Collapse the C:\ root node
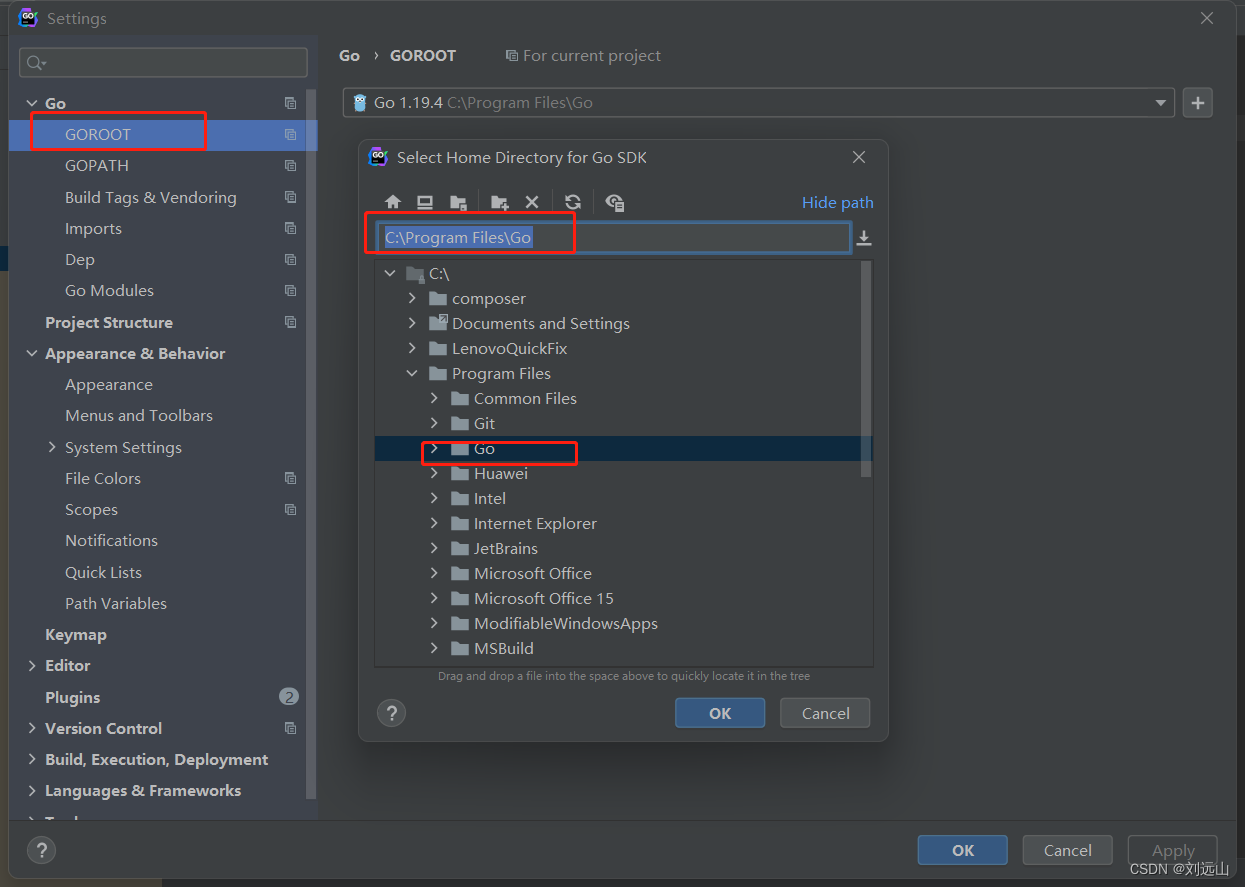1245x887 pixels. coord(390,273)
